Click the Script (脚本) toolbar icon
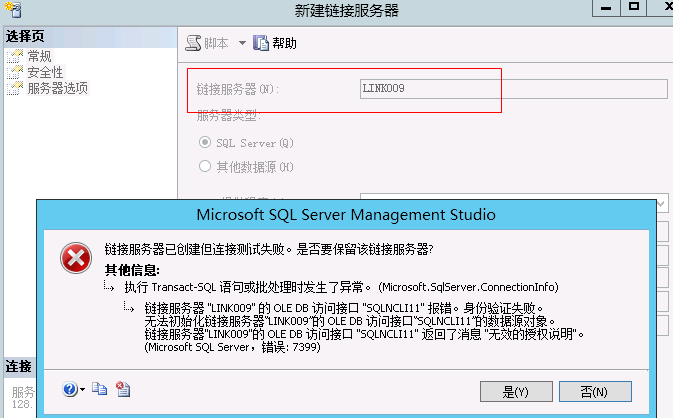 click(x=193, y=43)
